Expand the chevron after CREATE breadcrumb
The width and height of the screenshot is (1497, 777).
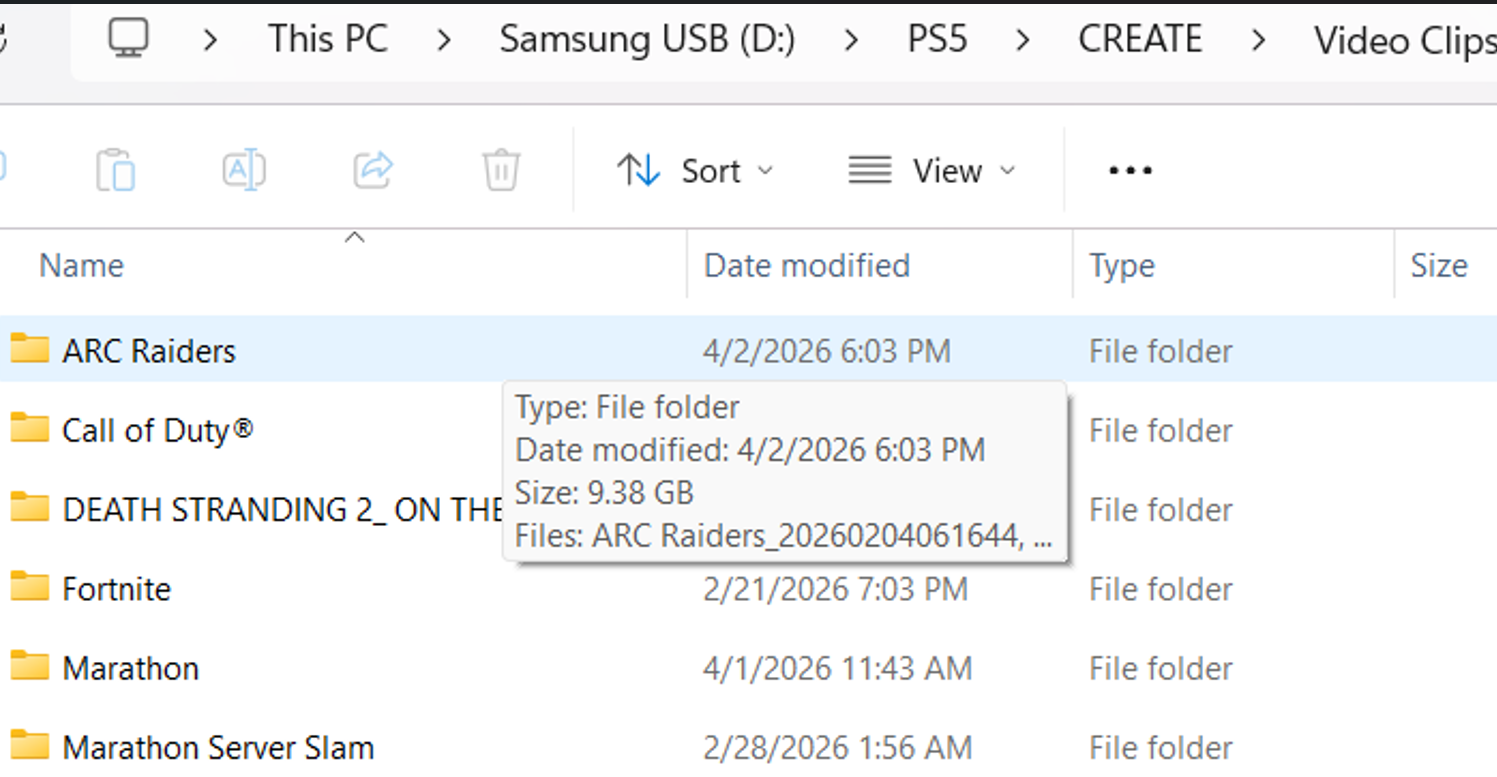click(x=1258, y=40)
